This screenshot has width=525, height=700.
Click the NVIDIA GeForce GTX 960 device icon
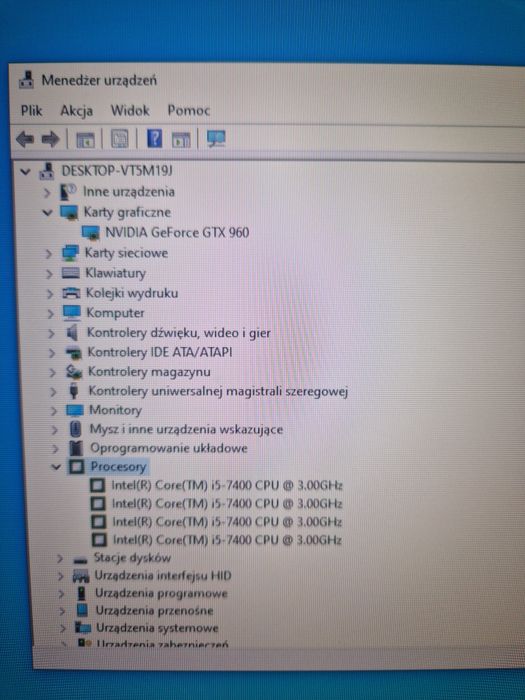tap(91, 233)
